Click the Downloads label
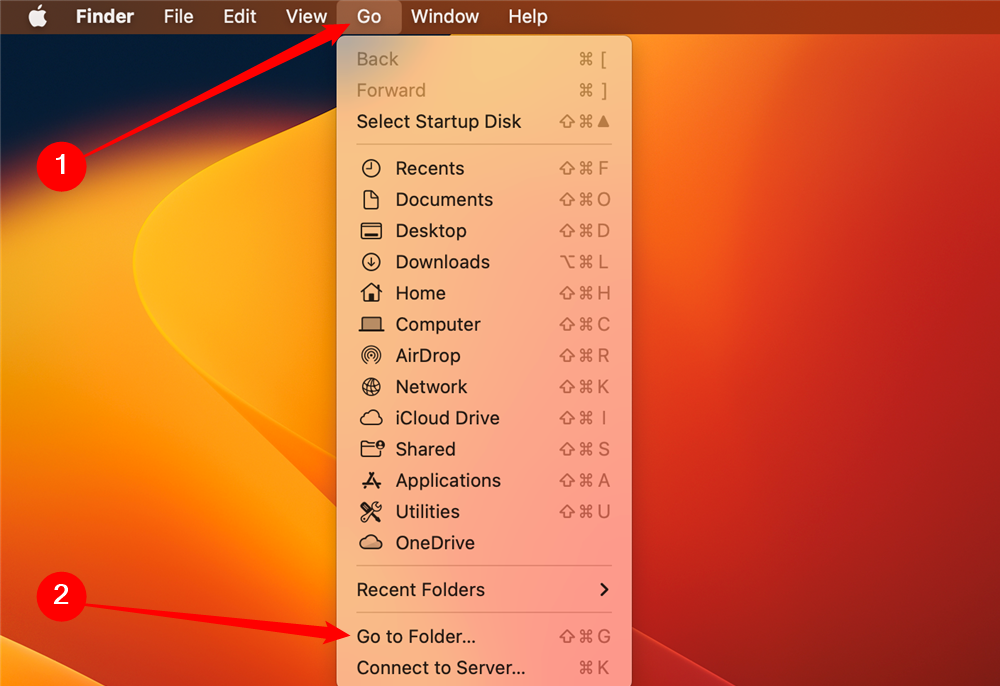 coord(443,262)
